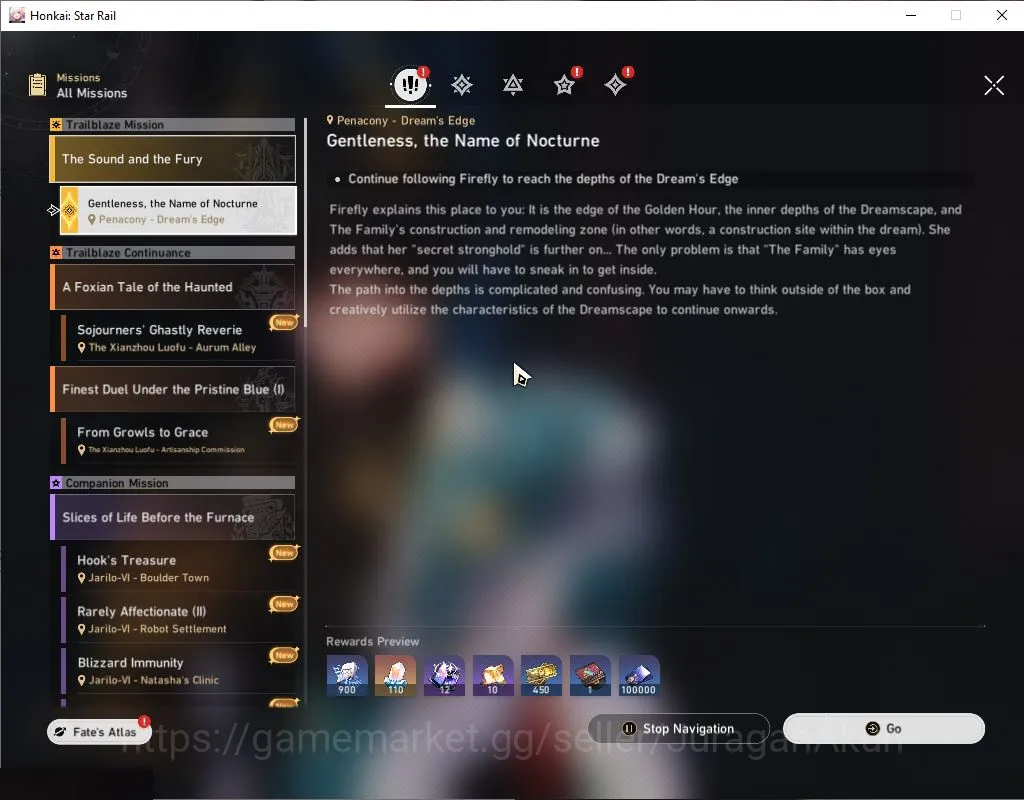Screen dimensions: 1024x800
Task: Click the Jarilo-VI - Robot Settlement location text
Action: 157,629
